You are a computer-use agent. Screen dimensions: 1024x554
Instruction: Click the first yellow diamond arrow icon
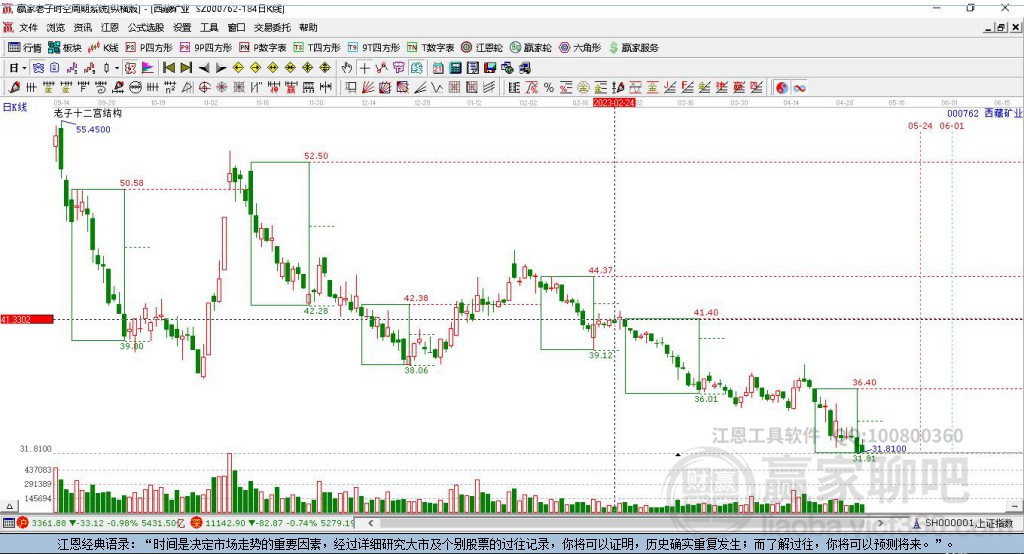[x=238, y=68]
